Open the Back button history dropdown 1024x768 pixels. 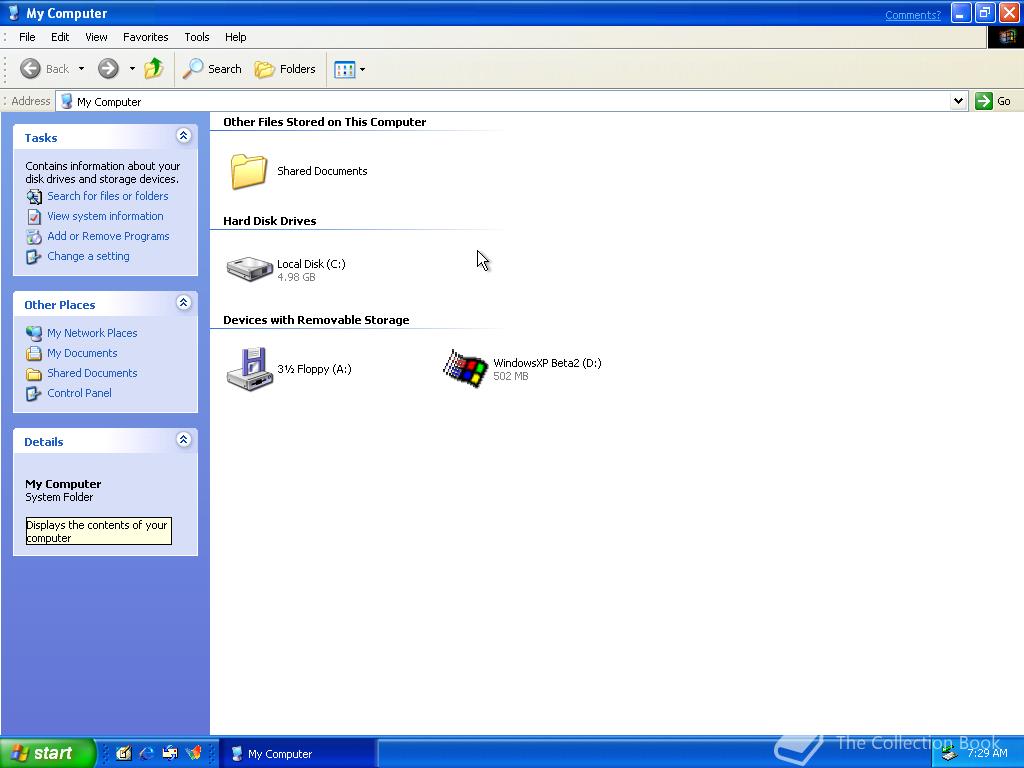(82, 69)
